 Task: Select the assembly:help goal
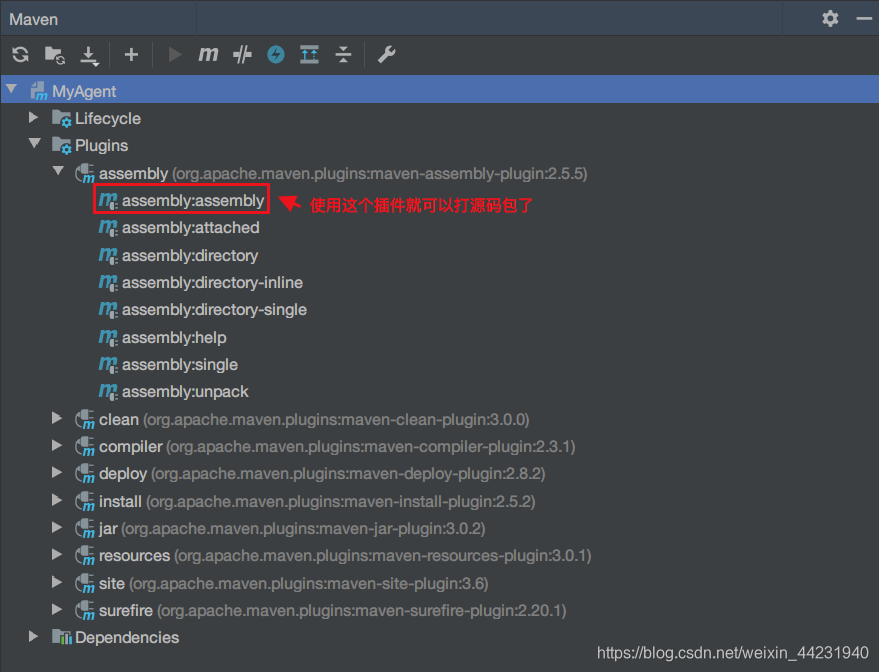click(174, 337)
